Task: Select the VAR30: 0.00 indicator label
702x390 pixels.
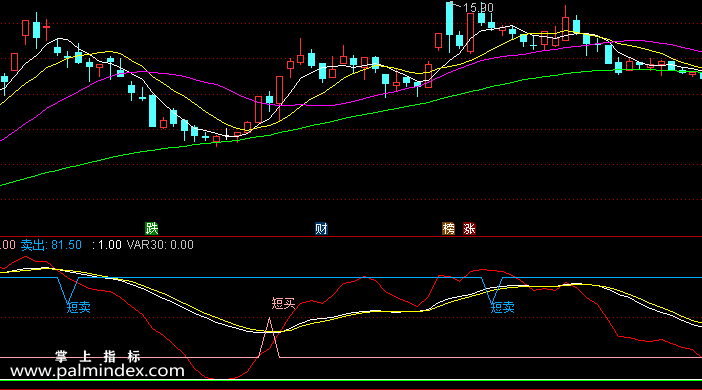Action: pos(160,245)
